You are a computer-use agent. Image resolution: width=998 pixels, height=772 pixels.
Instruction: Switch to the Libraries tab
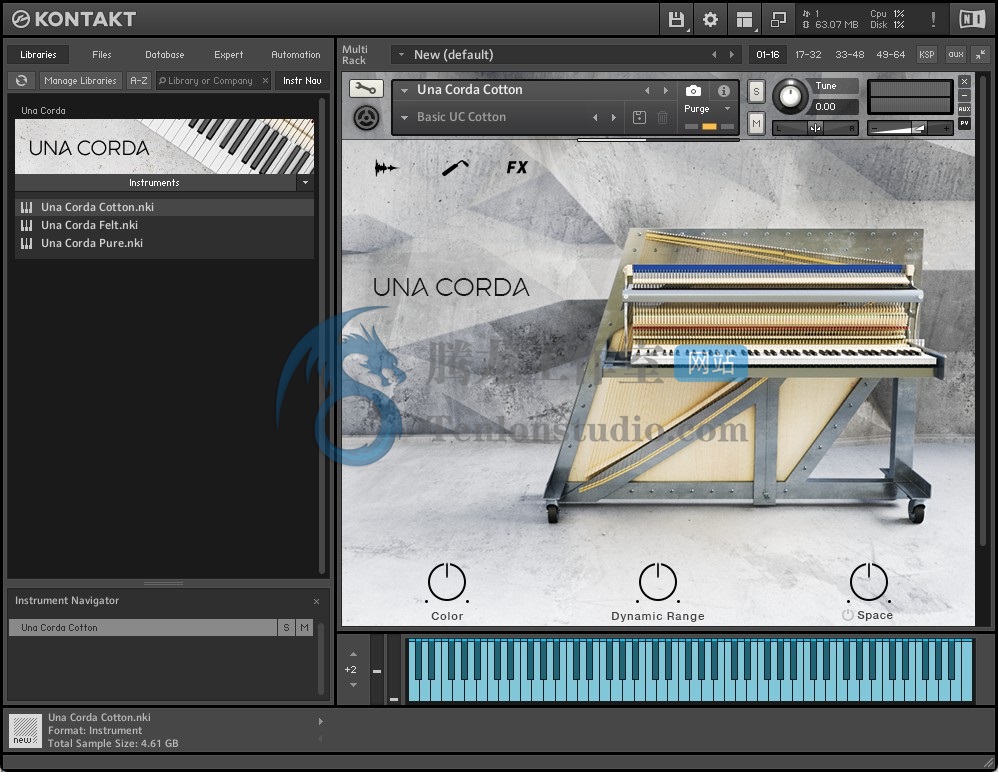coord(38,55)
